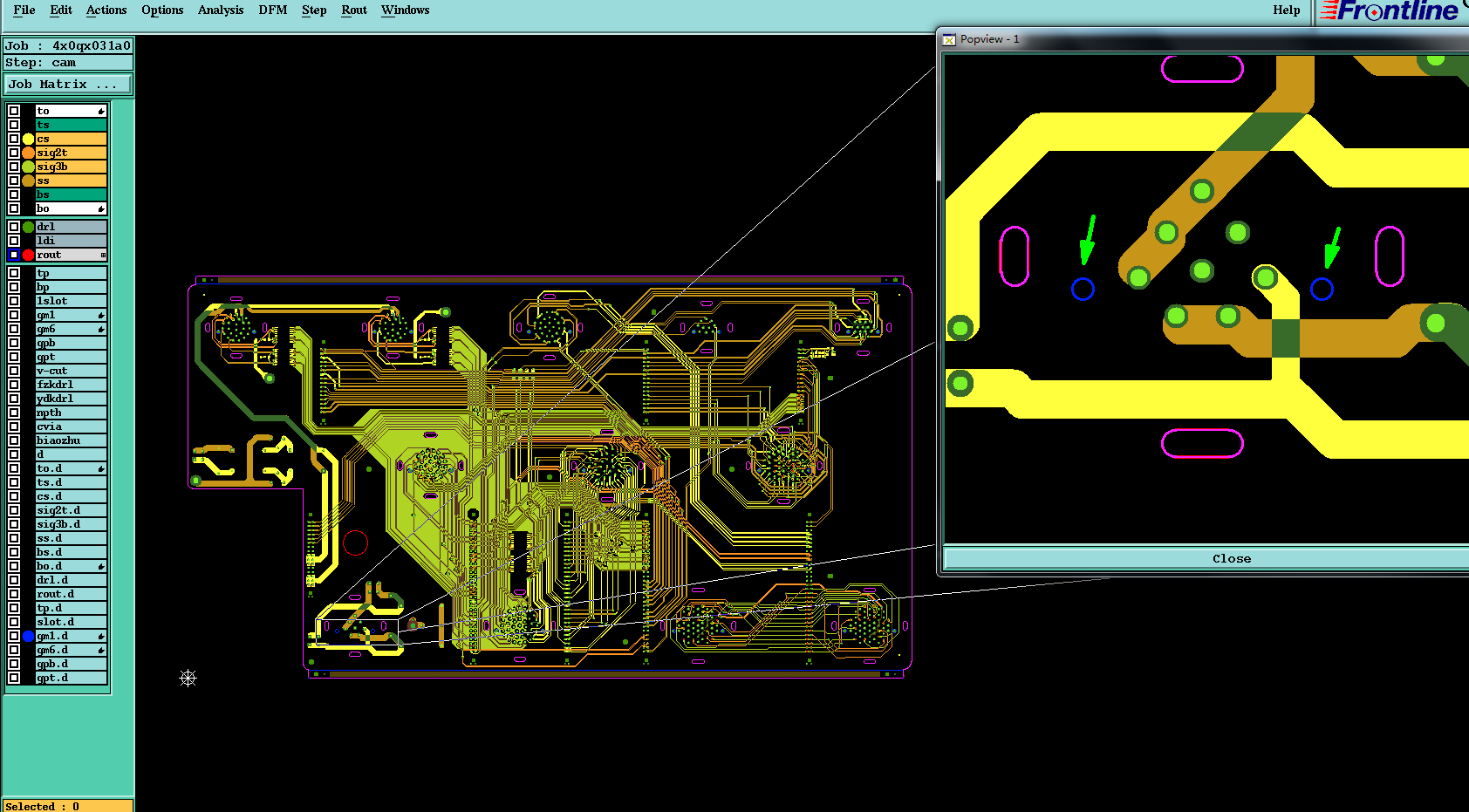Viewport: 1469px width, 812px height.
Task: Select the gpt layer row
Action: (x=71, y=357)
